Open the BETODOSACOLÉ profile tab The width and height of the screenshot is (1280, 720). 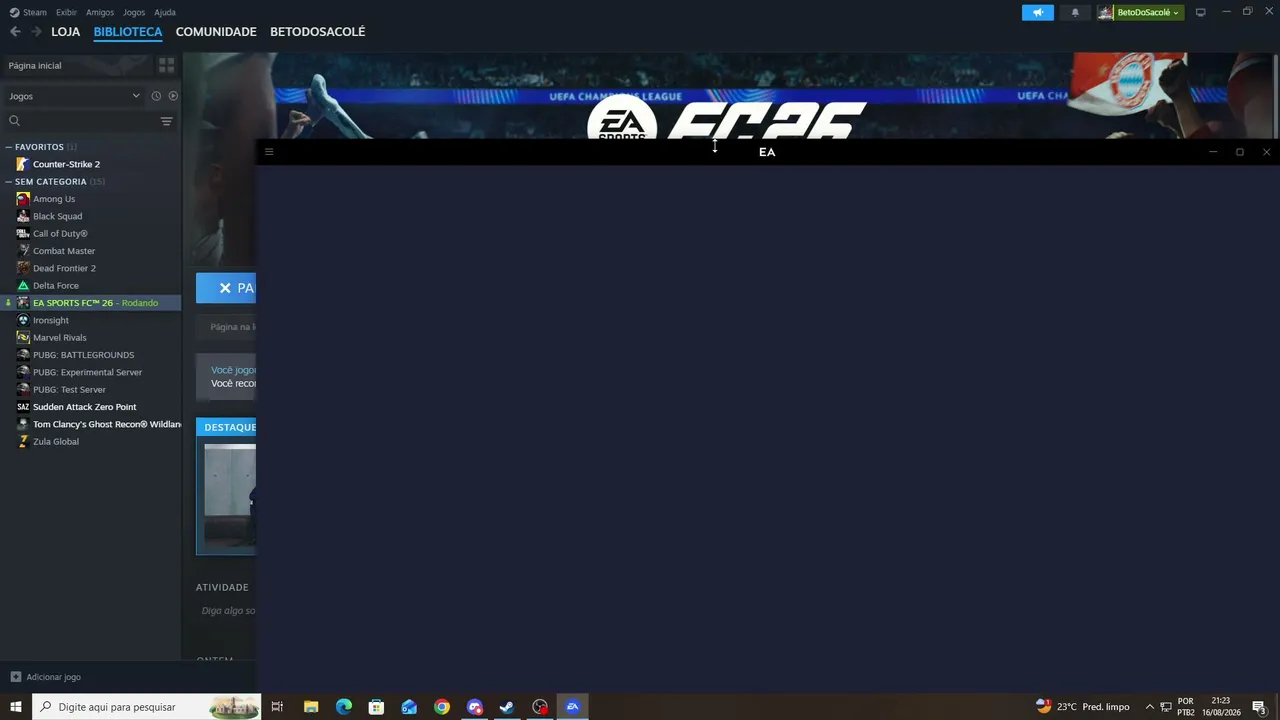318,32
